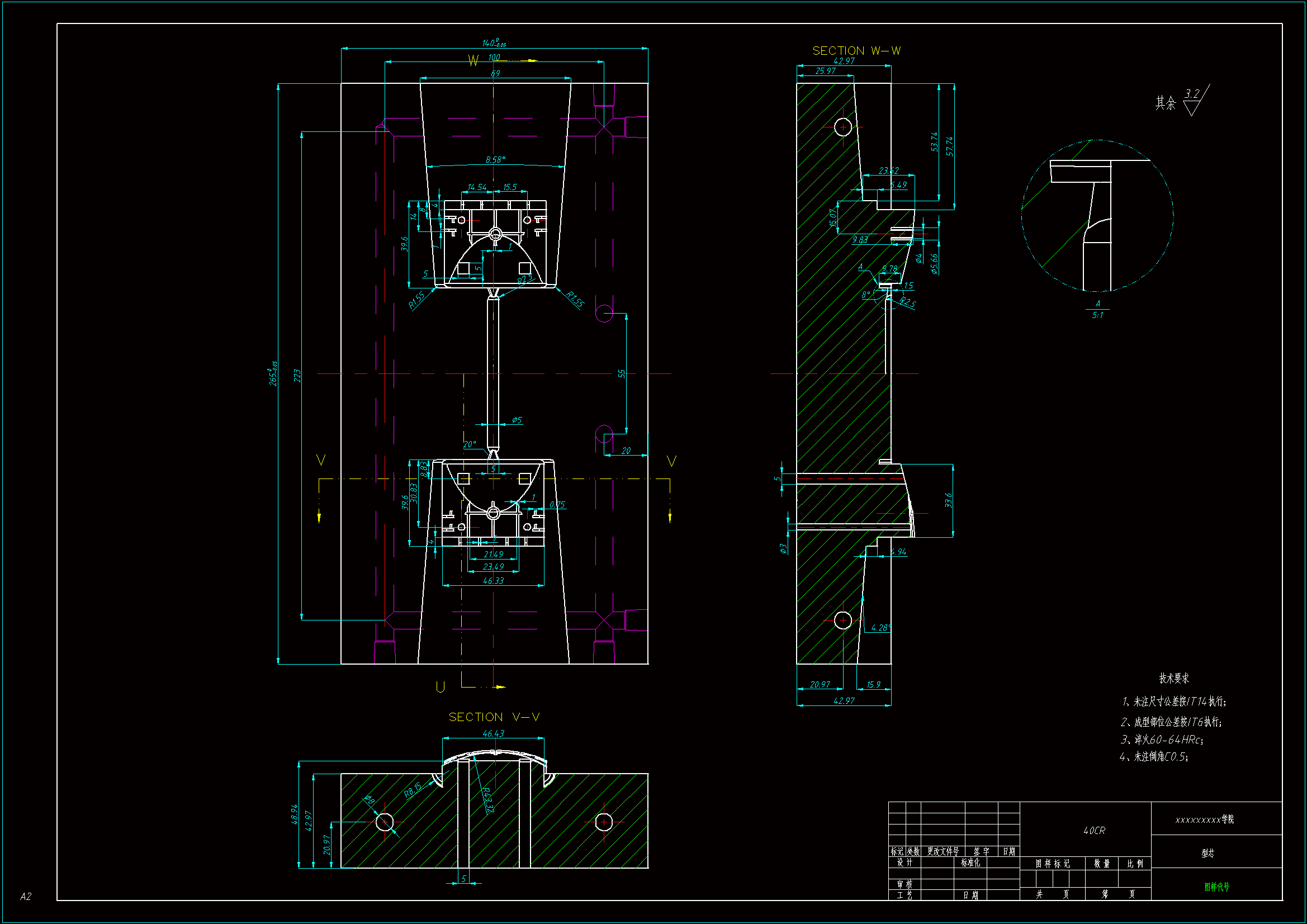Image resolution: width=1307 pixels, height=924 pixels.
Task: Click the xxxxxxxxx学院 school name text
Action: pos(1204,819)
